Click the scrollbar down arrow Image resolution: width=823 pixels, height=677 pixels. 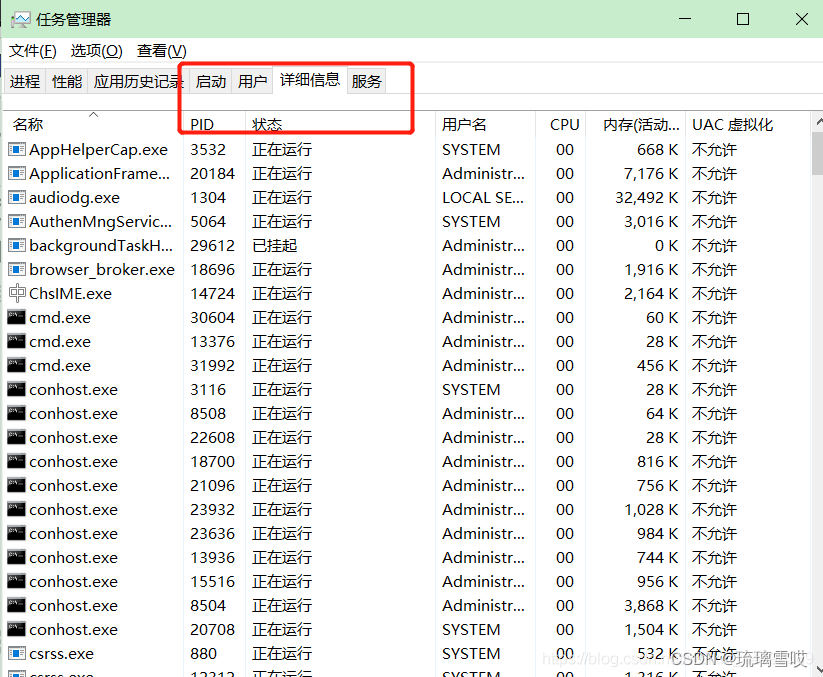click(818, 669)
